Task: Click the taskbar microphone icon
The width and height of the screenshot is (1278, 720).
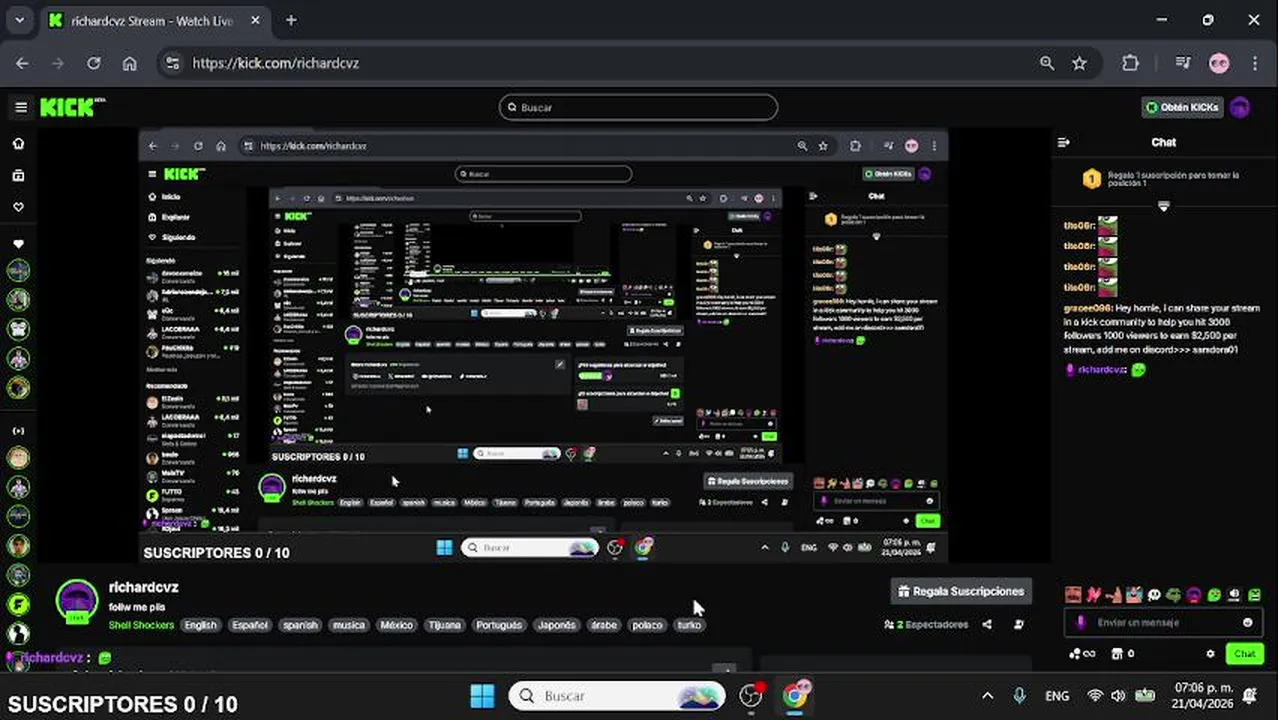Action: 1019,696
